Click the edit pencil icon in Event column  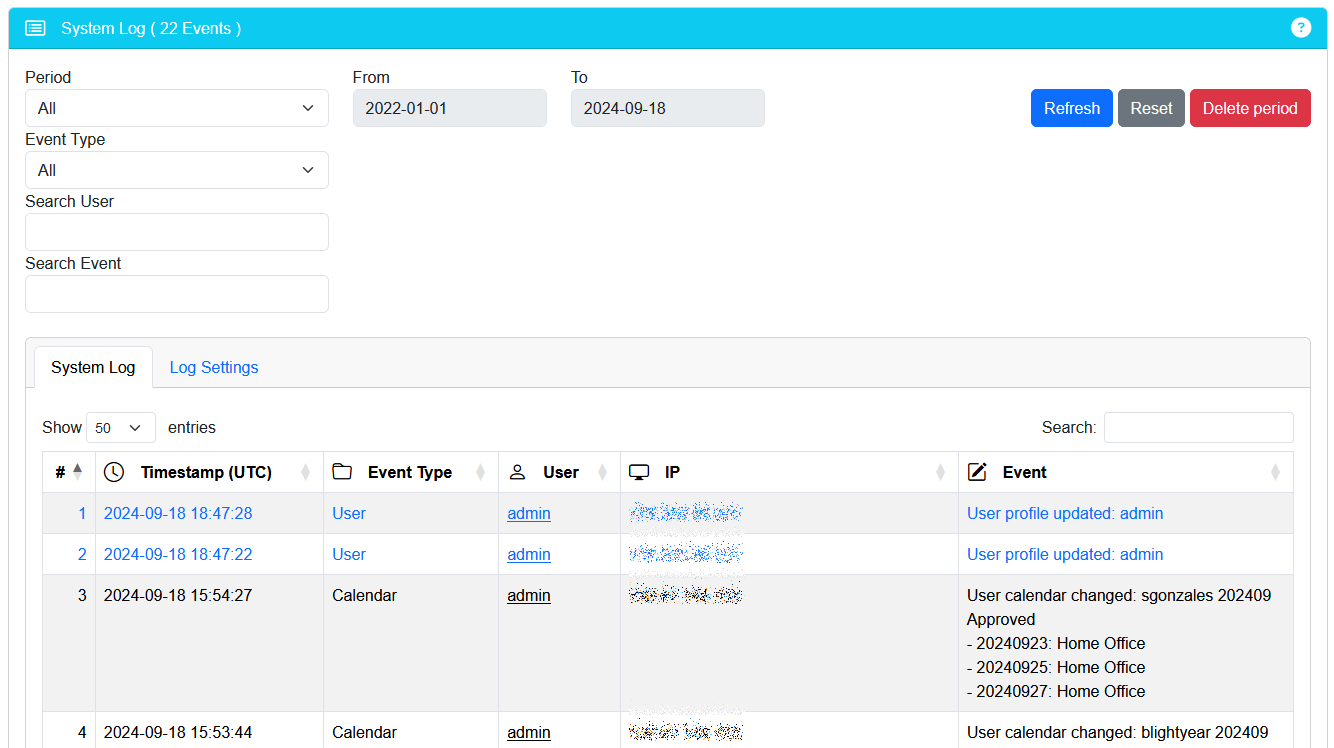point(978,472)
